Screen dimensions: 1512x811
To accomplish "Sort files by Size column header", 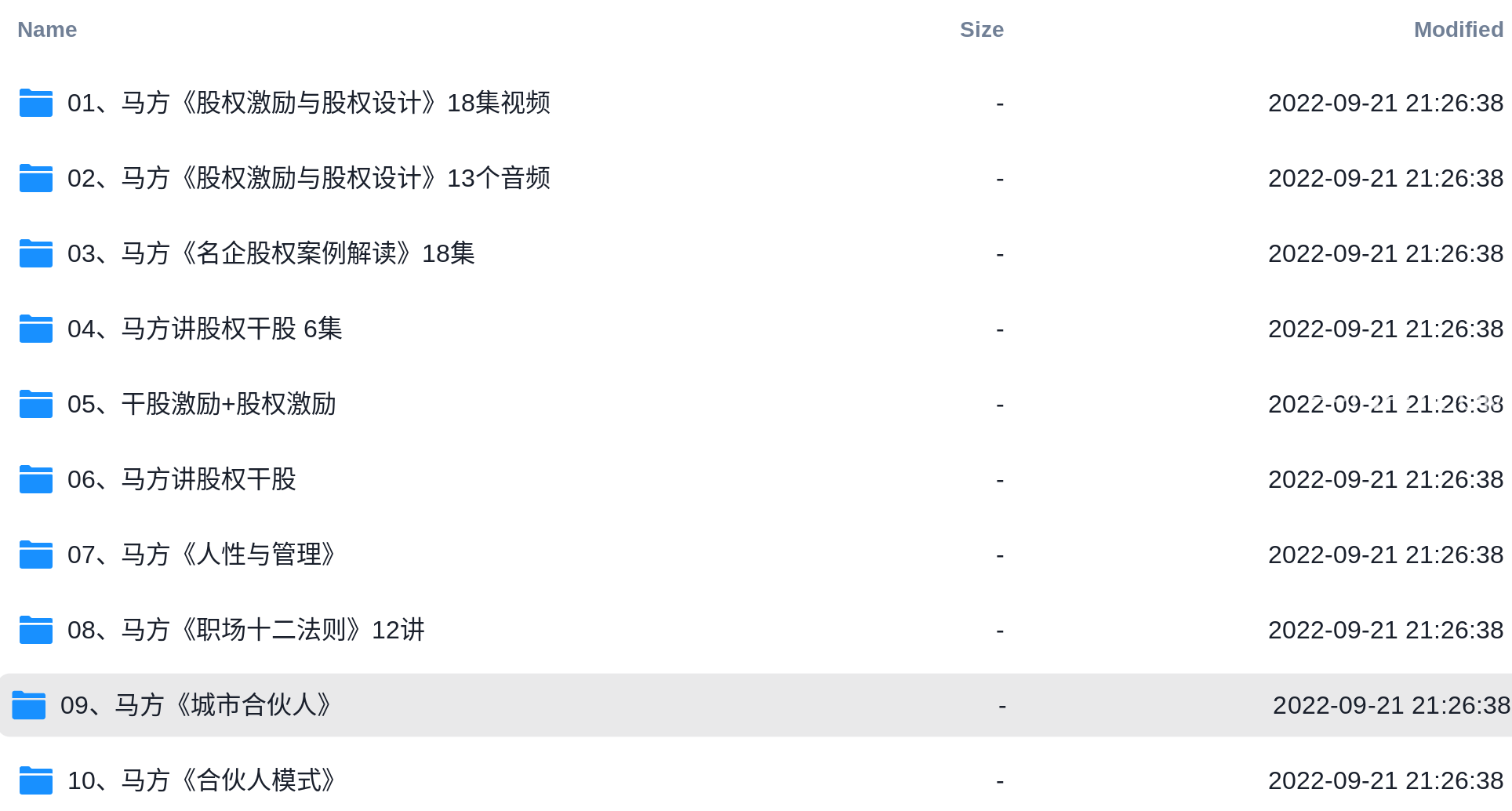I will (x=981, y=30).
